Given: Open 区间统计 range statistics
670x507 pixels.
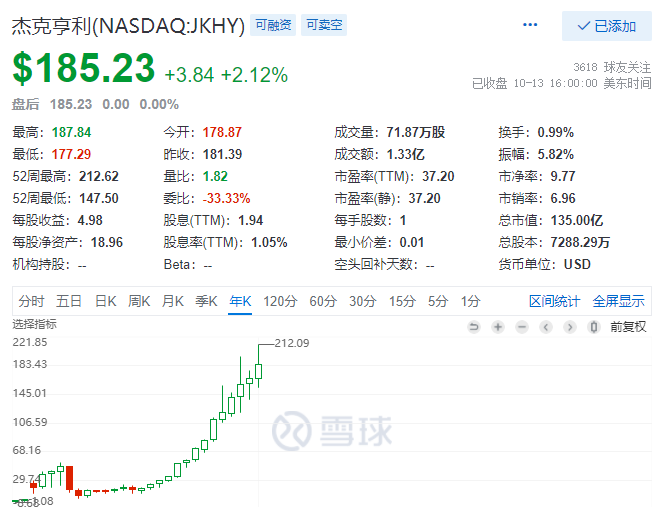Looking at the screenshot, I should tap(555, 301).
